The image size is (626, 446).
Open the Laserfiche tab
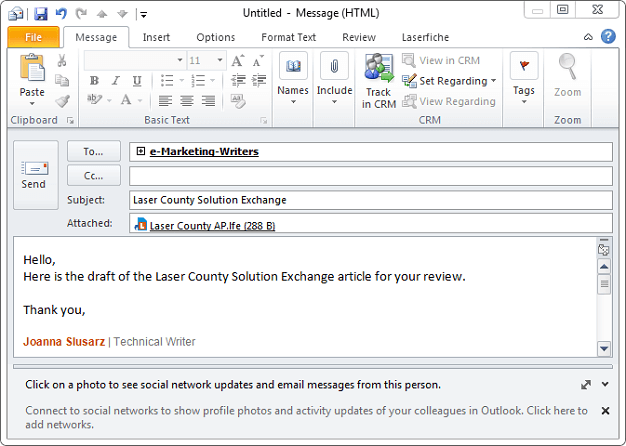click(425, 37)
